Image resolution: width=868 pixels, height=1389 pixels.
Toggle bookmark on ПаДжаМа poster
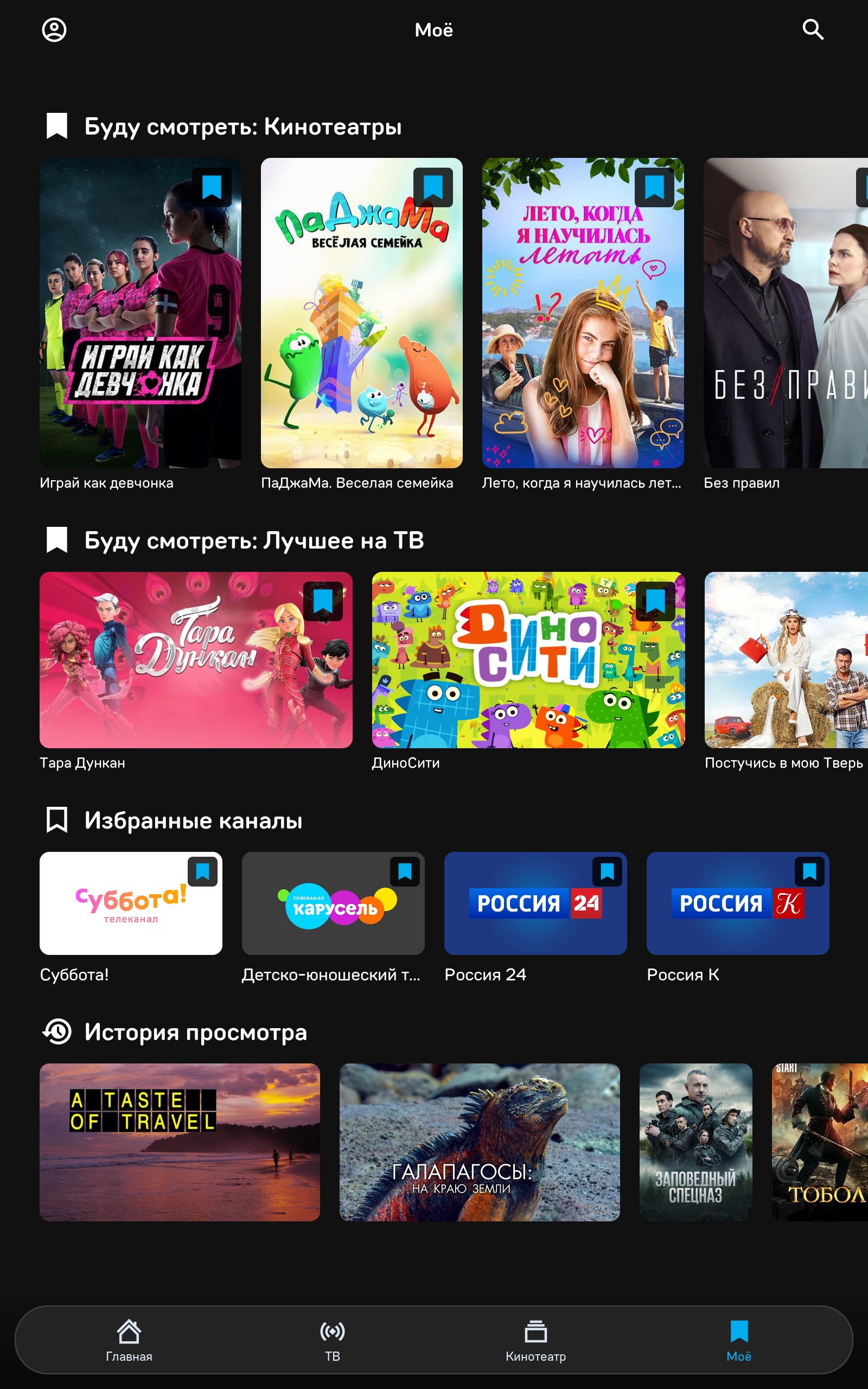pos(433,187)
